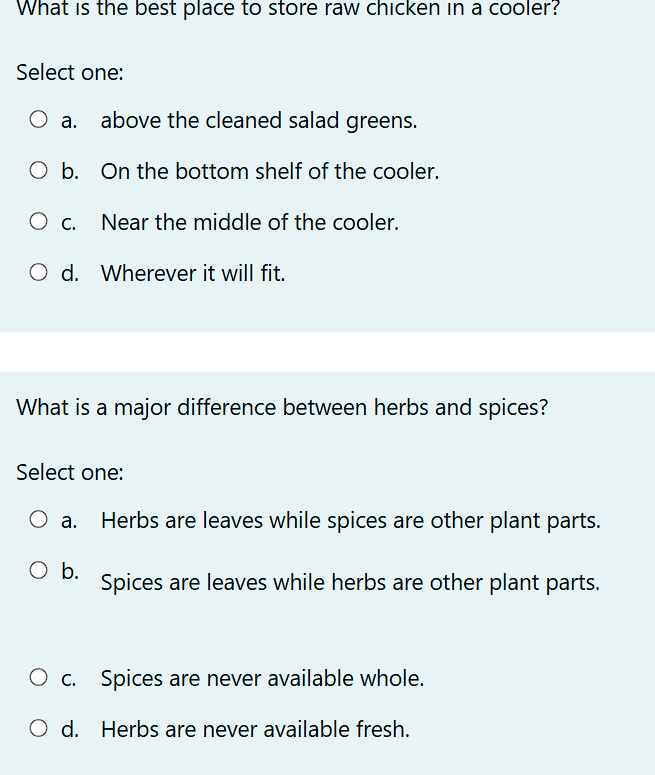Screen dimensions: 655x775
Task: Choose radio button 'On the bottom shelf' option
Action: tap(39, 171)
